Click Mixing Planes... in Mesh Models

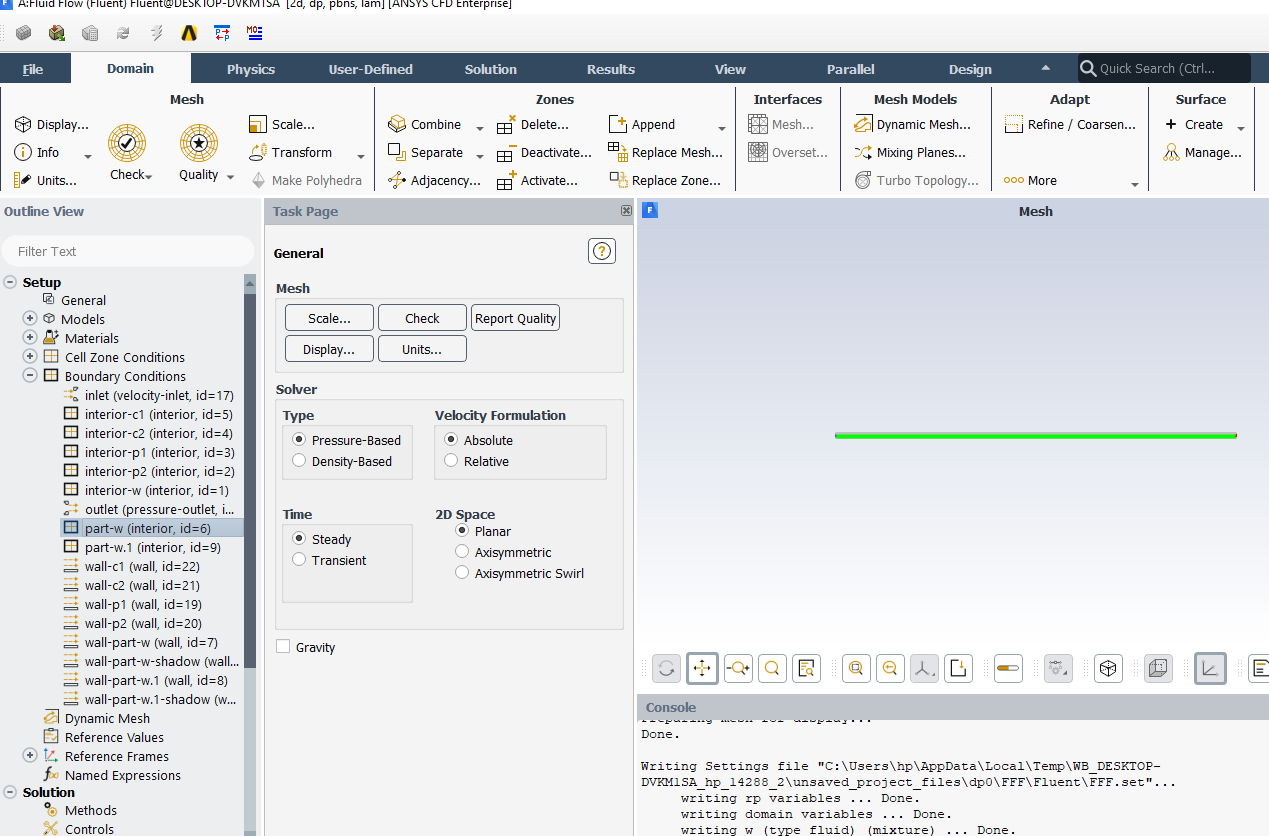click(x=910, y=153)
